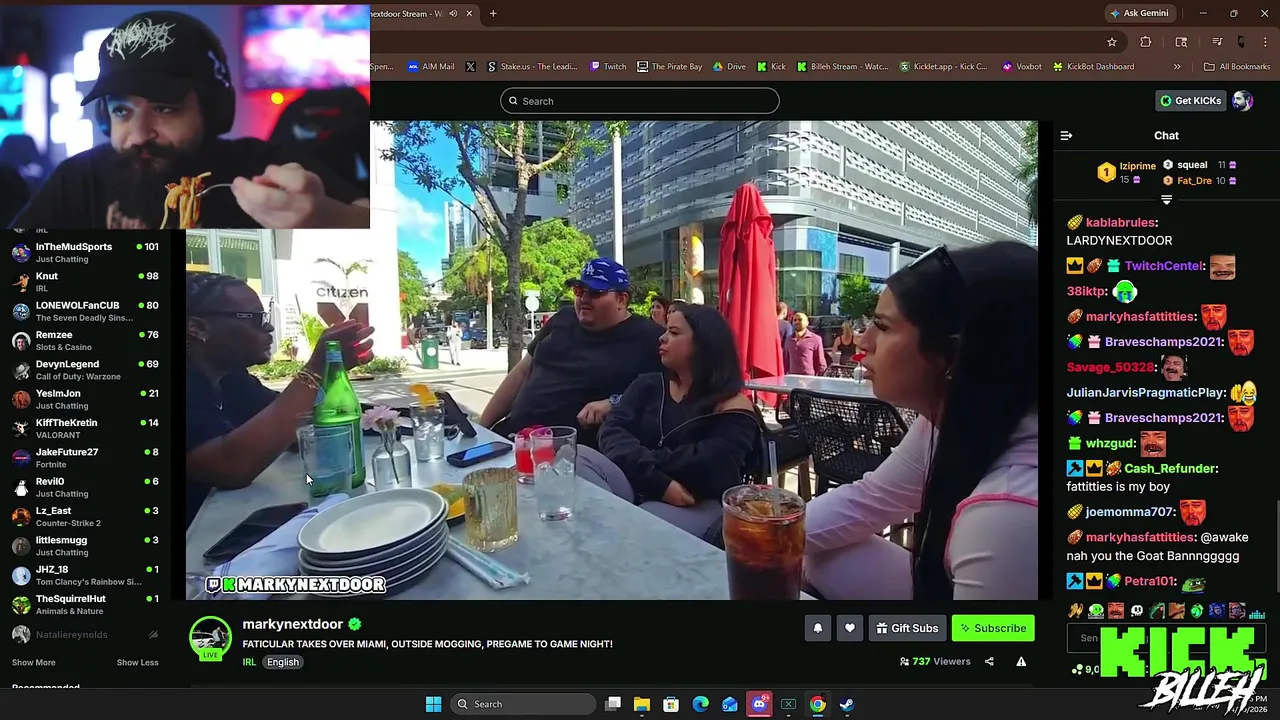1280x720 pixels.
Task: Collapse the chat panel with the arrow icon
Action: [x=1066, y=135]
